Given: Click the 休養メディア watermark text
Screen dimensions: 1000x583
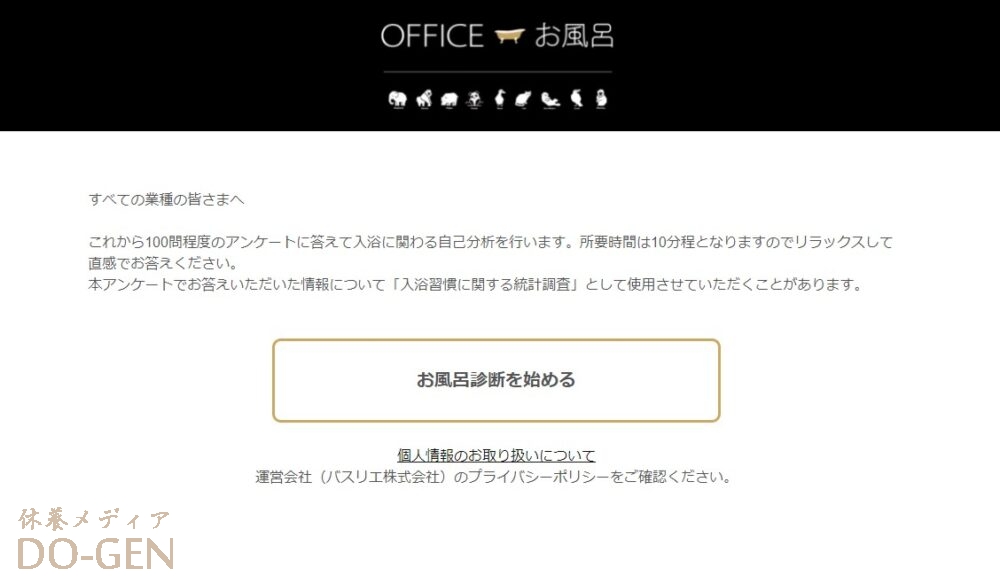Looking at the screenshot, I should [x=94, y=520].
